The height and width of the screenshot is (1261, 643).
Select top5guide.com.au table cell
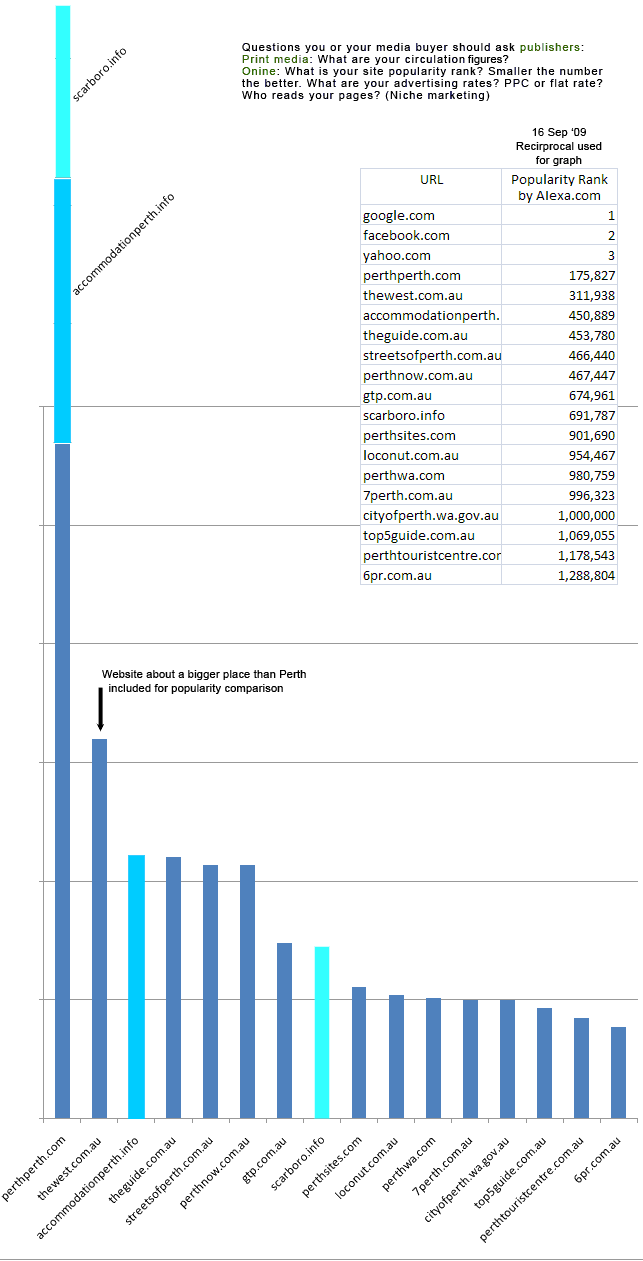click(431, 535)
